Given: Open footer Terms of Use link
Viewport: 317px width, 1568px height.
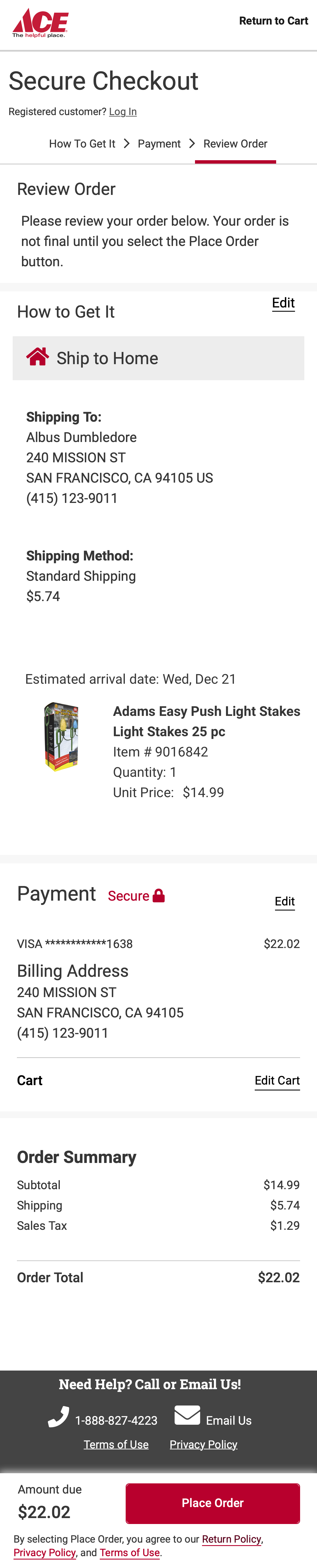Looking at the screenshot, I should [116, 1444].
